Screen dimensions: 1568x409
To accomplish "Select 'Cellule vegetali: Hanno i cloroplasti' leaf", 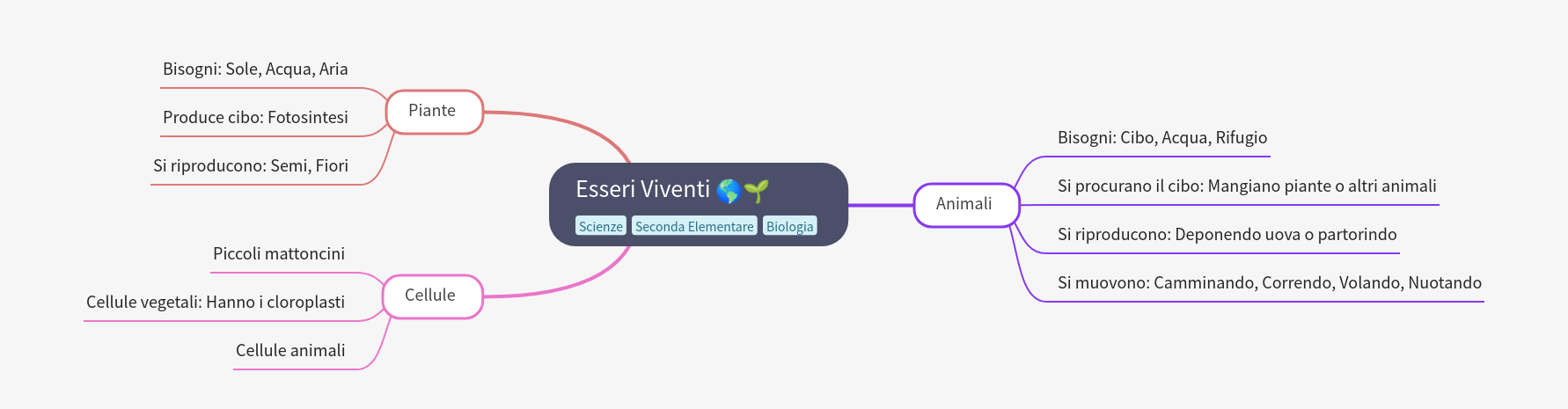I will [x=216, y=302].
